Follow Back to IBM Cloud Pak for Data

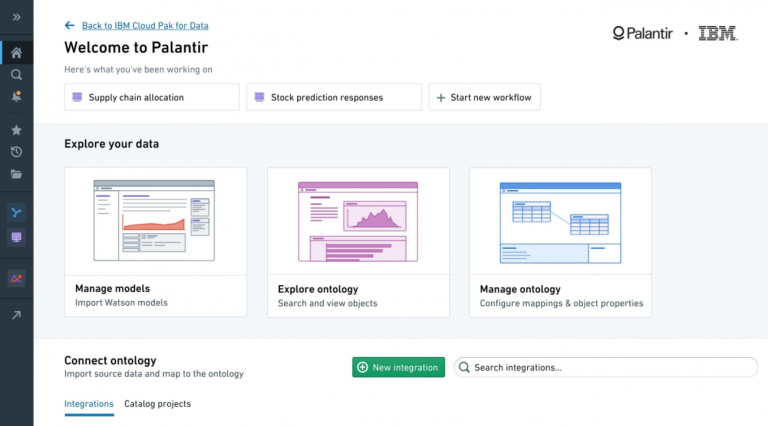pyautogui.click(x=144, y=25)
